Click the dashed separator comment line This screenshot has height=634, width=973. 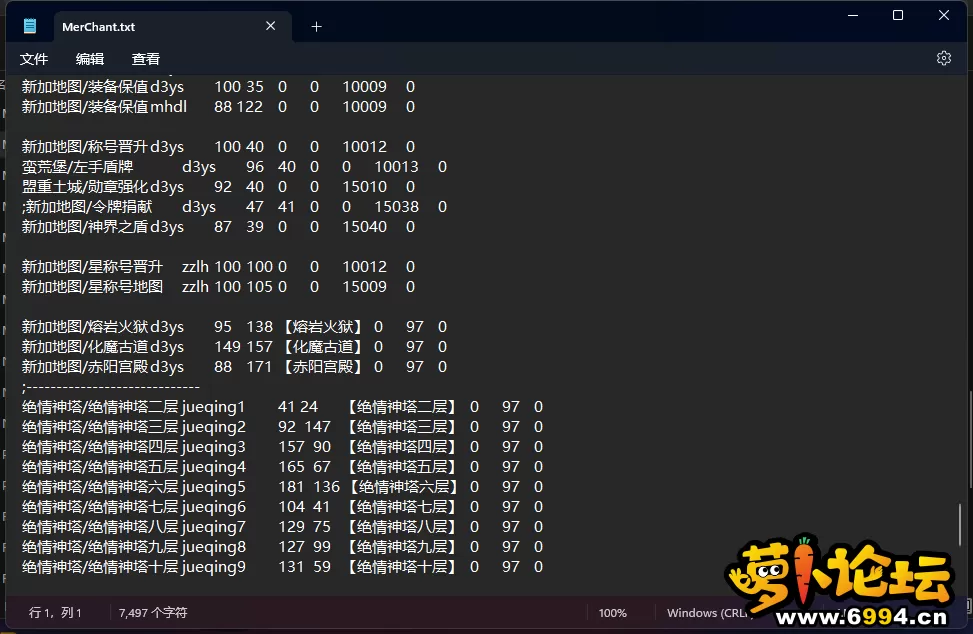[x=110, y=387]
